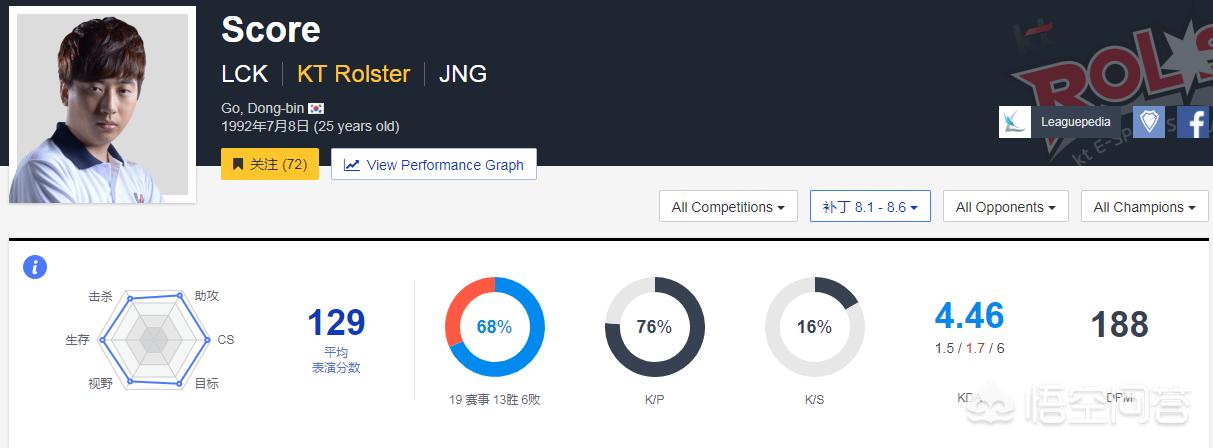The height and width of the screenshot is (448, 1213).
Task: Click the bookmark icon on follow button
Action: [x=238, y=164]
